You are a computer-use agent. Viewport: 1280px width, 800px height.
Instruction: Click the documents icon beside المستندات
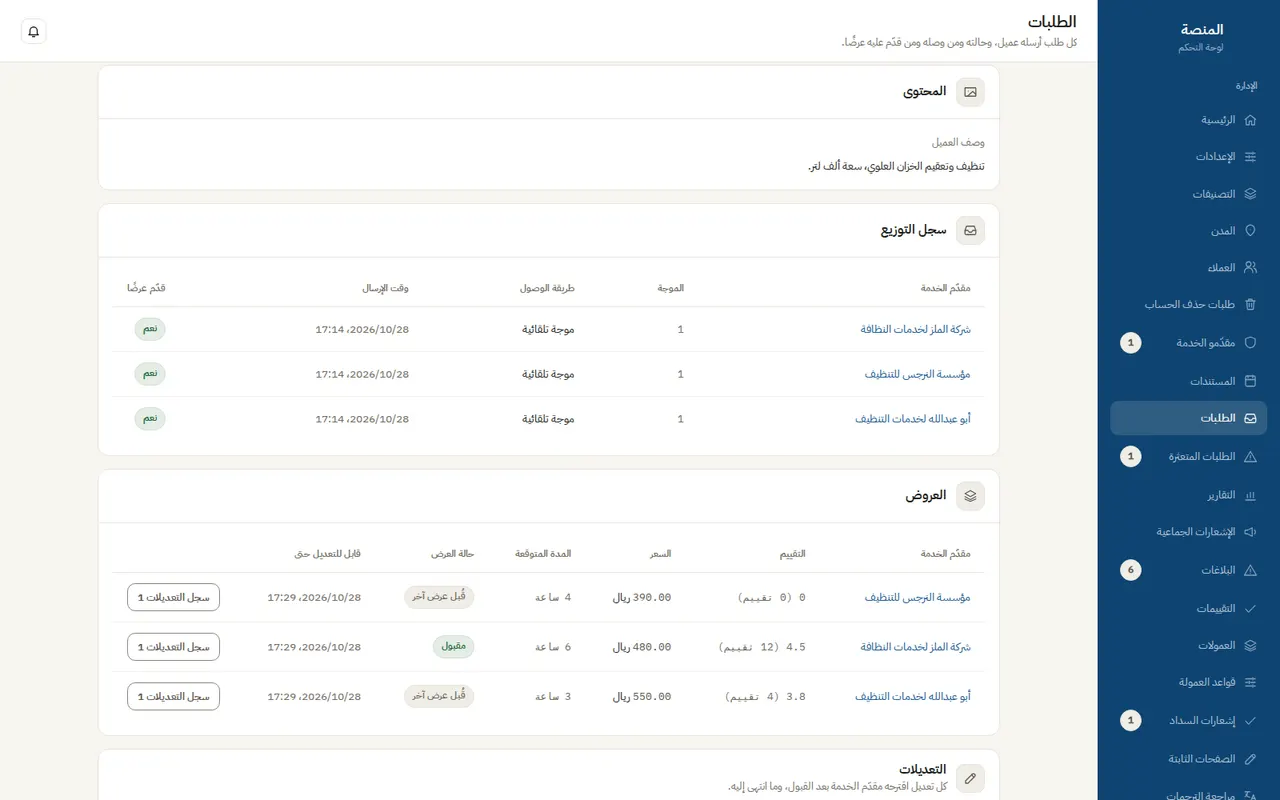click(x=1250, y=381)
